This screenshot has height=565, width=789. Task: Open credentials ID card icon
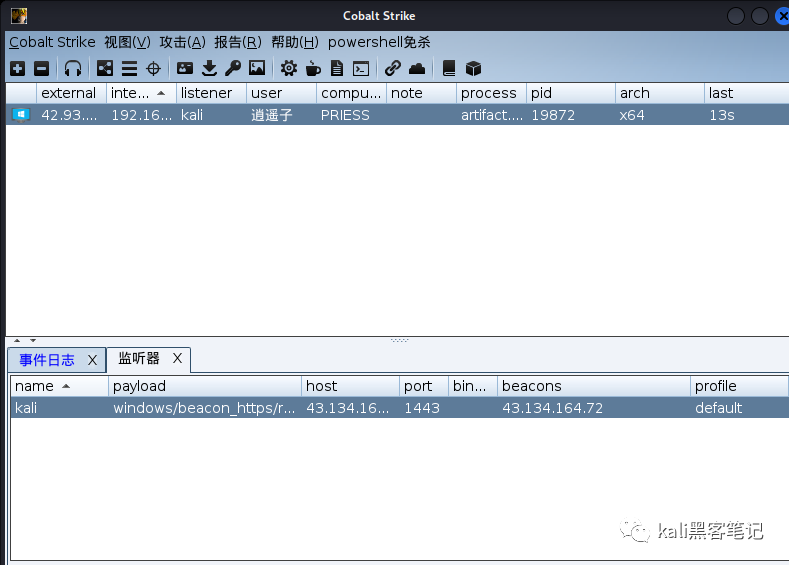click(x=185, y=68)
